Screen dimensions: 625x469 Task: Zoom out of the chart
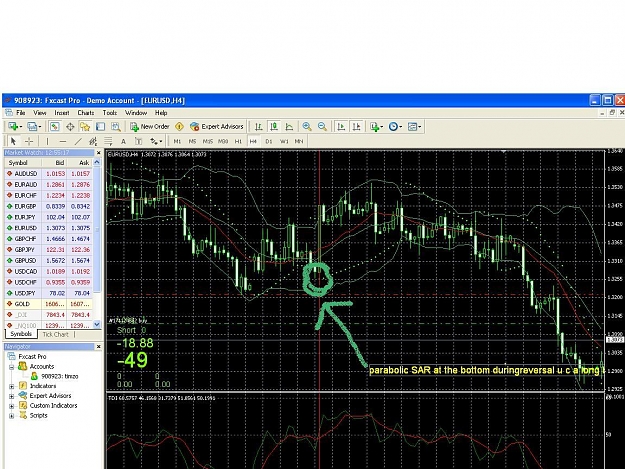322,127
